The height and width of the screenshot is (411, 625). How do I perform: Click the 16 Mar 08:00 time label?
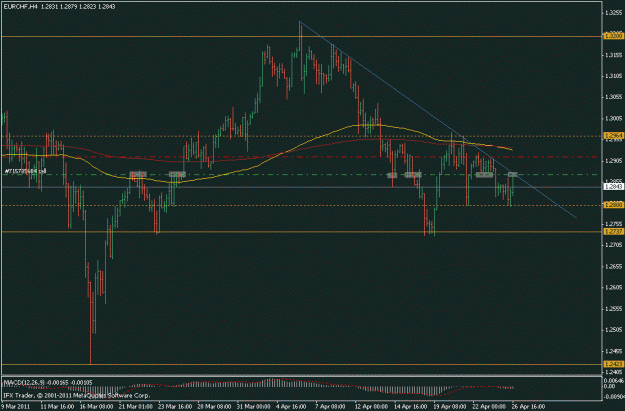coord(96,407)
